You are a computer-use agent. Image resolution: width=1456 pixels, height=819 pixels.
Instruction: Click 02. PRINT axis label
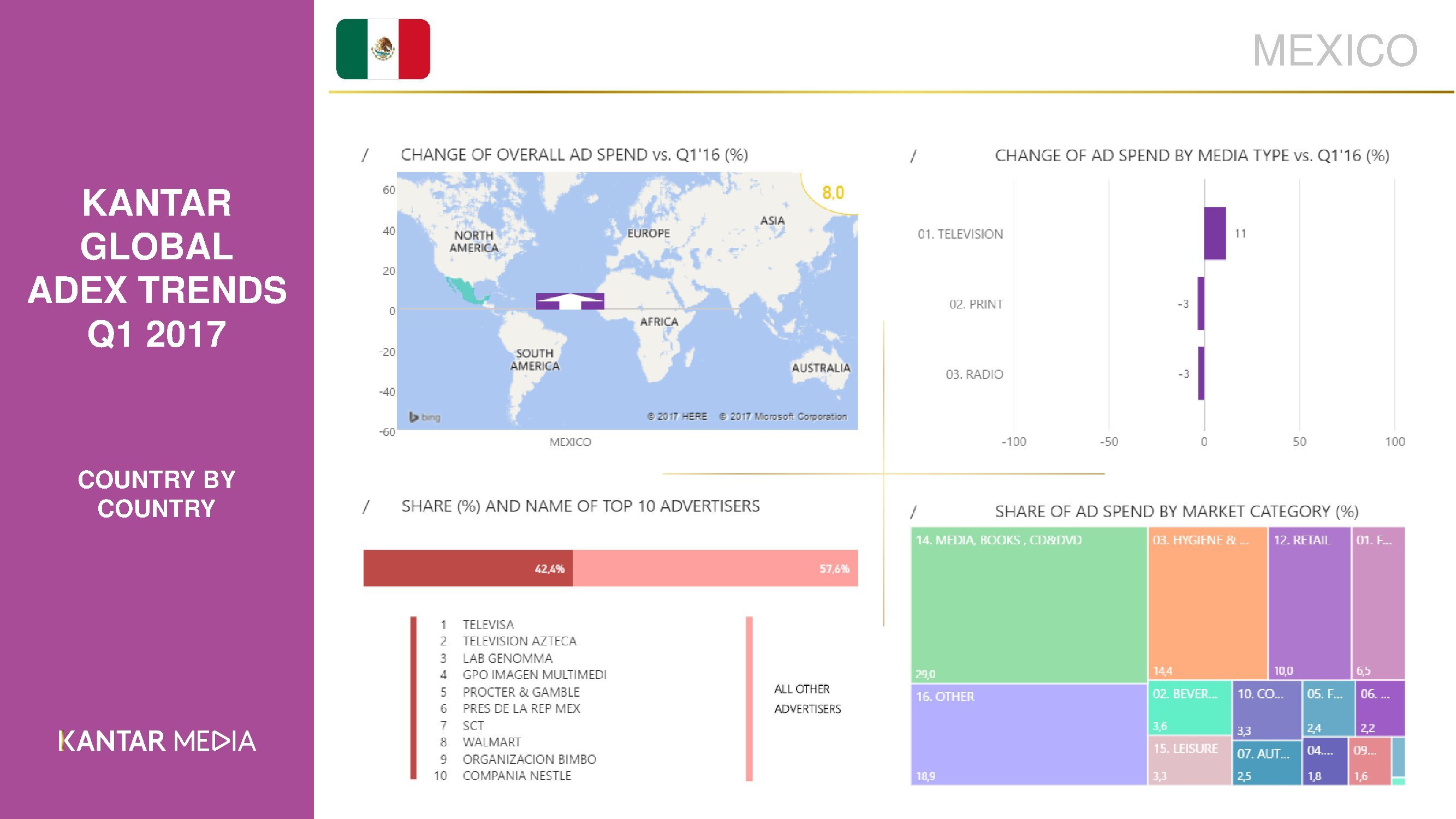976,304
